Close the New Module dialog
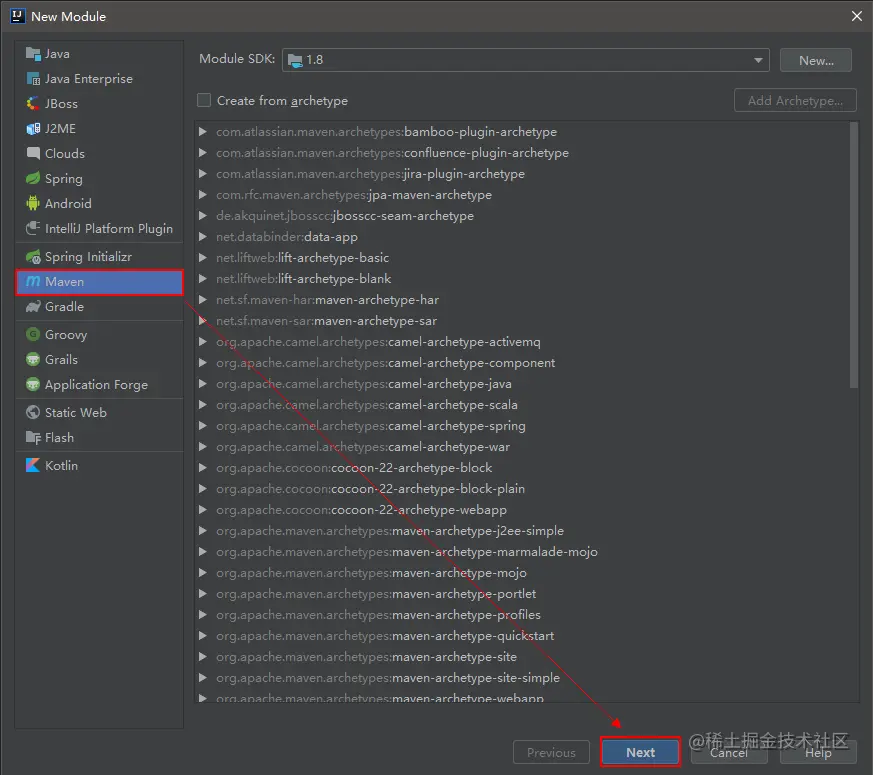Viewport: 873px width, 775px height. point(857,16)
